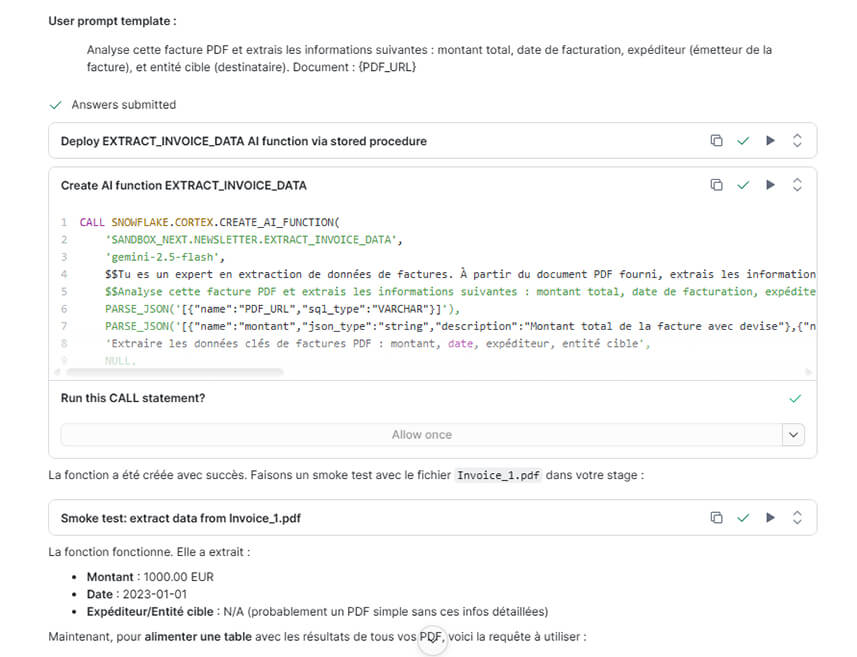Click the checkmark on the Deploy EXTRACT_INVOICE_DATA block
Screen dimensions: 857x657
click(x=743, y=140)
